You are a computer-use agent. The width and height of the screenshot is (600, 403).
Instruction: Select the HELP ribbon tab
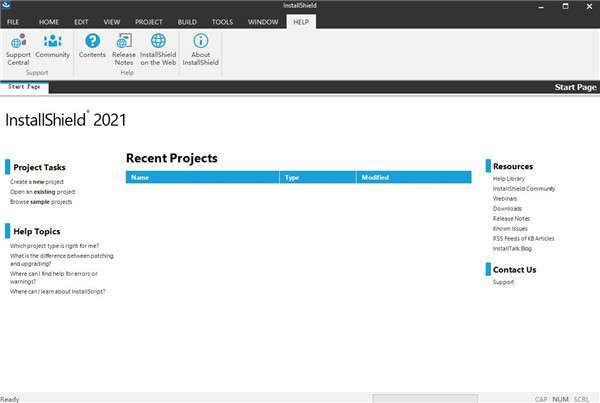(301, 22)
